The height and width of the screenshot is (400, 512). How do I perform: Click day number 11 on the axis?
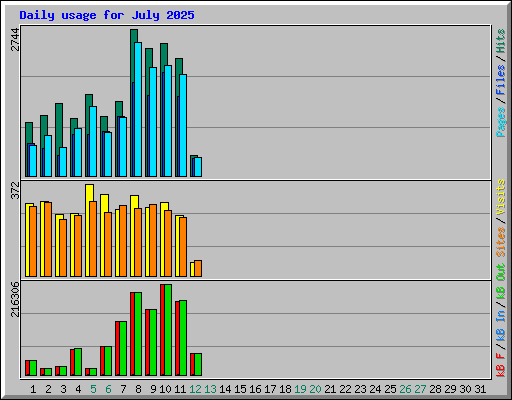180,389
